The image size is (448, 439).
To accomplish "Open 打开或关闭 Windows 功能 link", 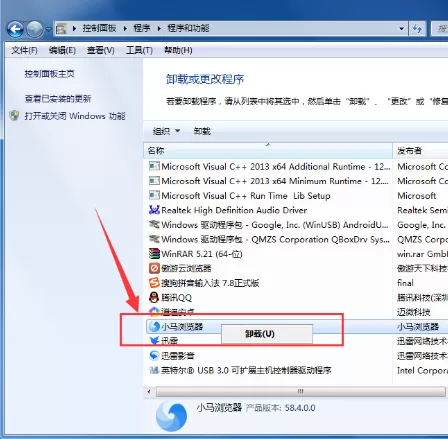I will click(75, 116).
